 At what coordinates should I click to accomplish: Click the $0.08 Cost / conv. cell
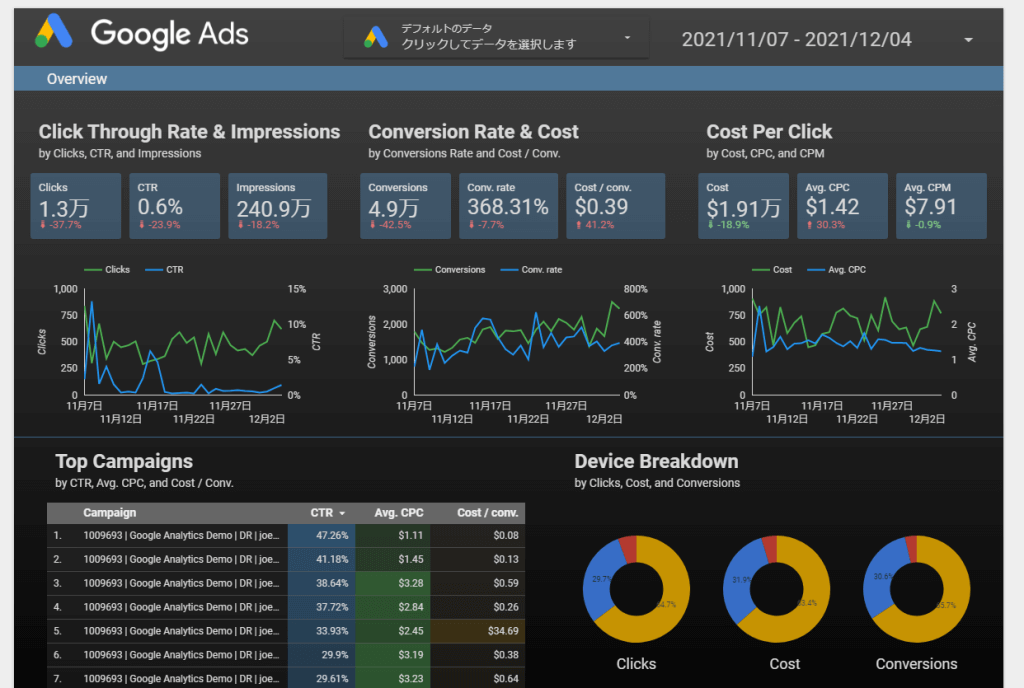pos(478,535)
